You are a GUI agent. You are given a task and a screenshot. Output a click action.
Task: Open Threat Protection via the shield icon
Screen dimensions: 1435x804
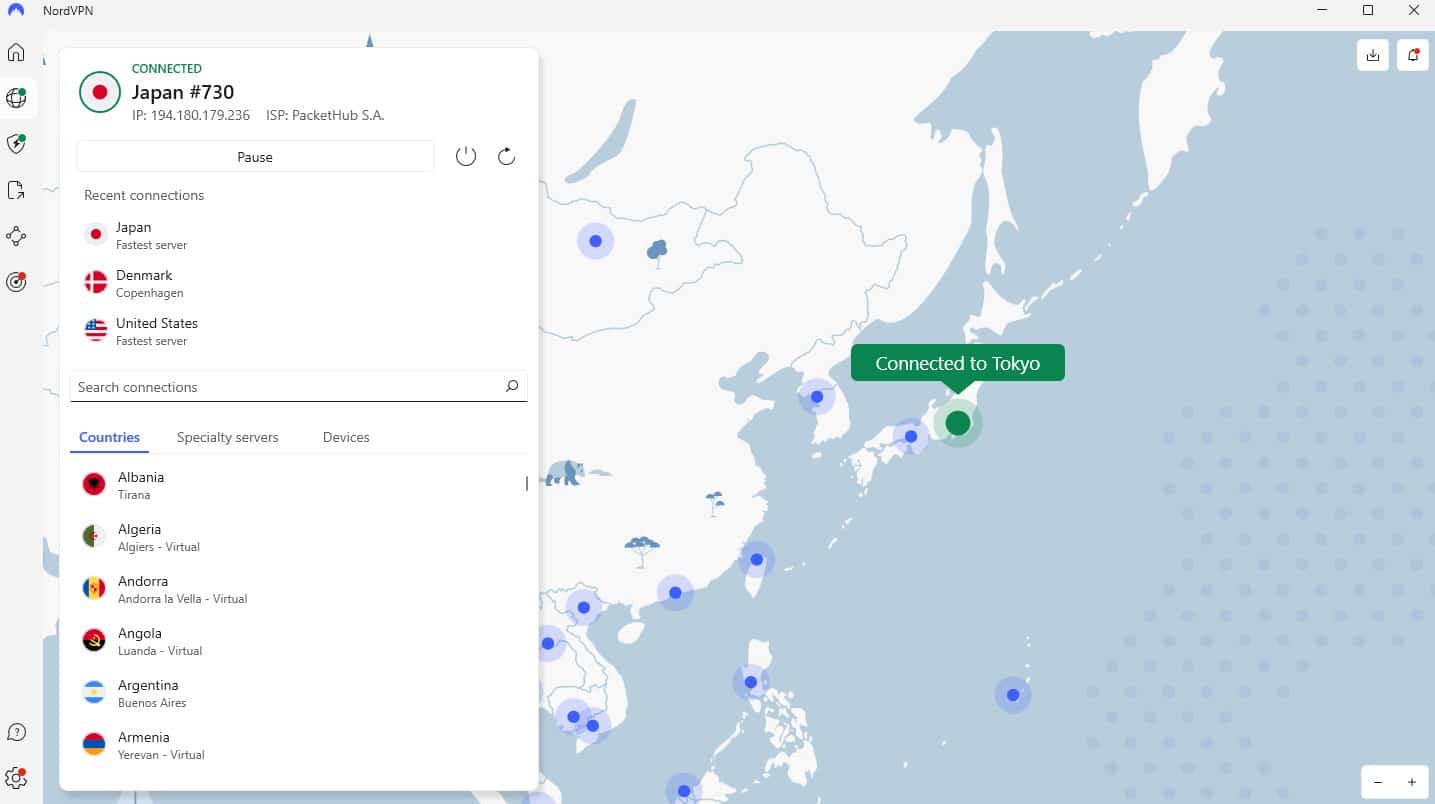[16, 144]
